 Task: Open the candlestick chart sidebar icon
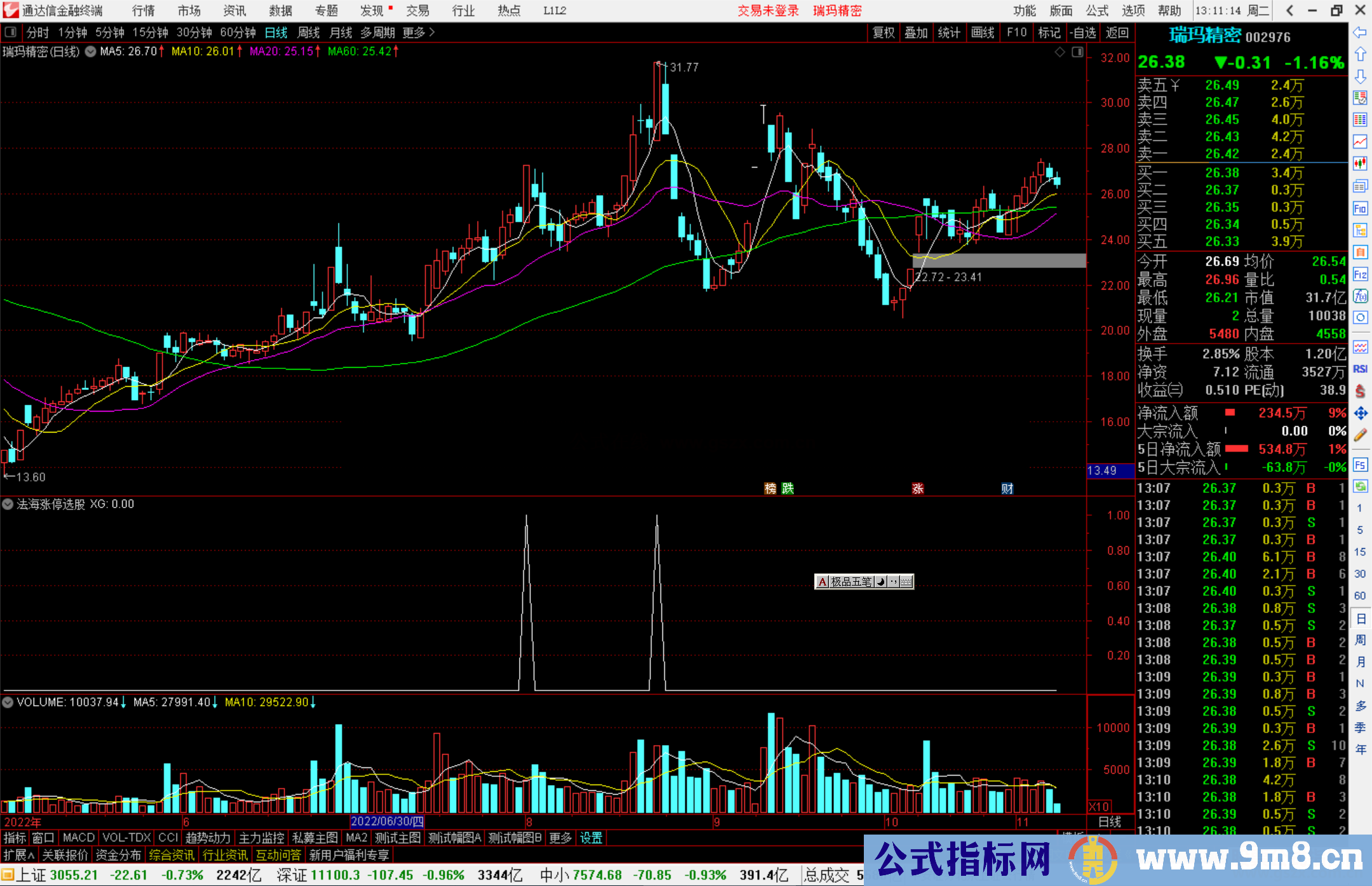(1360, 163)
